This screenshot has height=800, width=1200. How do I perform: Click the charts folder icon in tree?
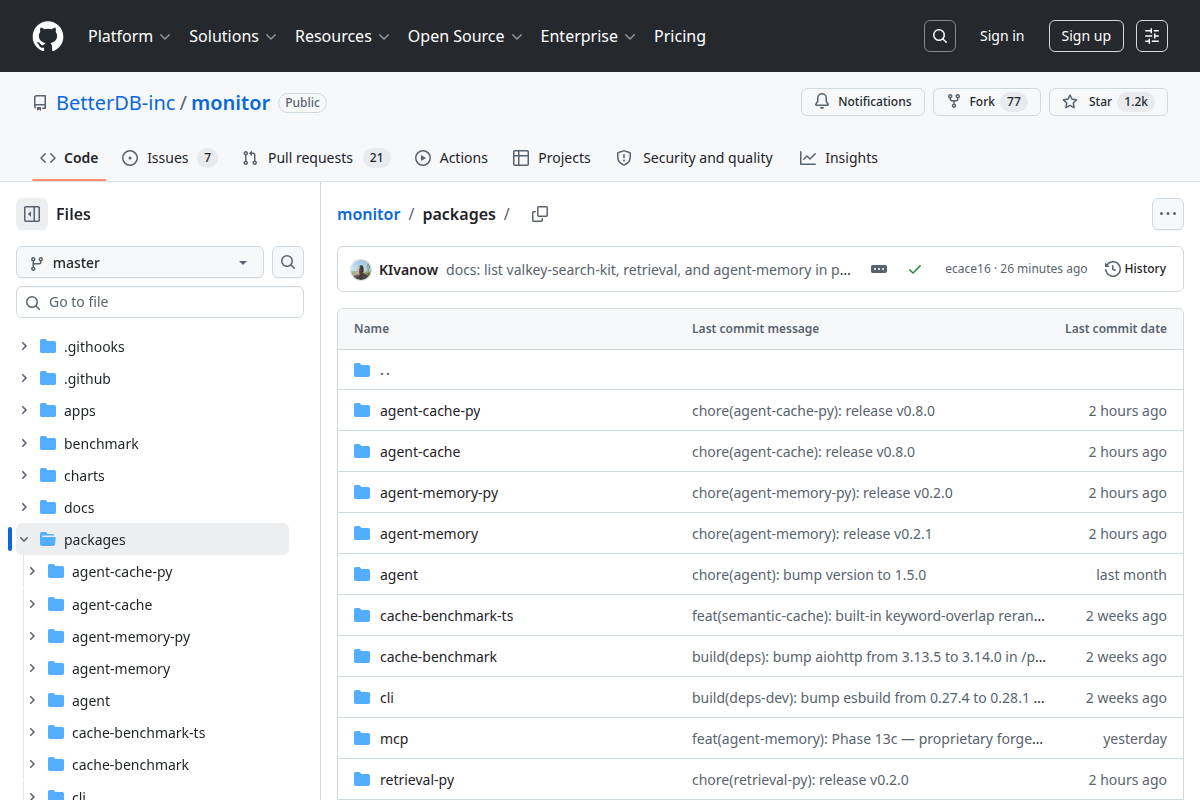click(x=47, y=476)
